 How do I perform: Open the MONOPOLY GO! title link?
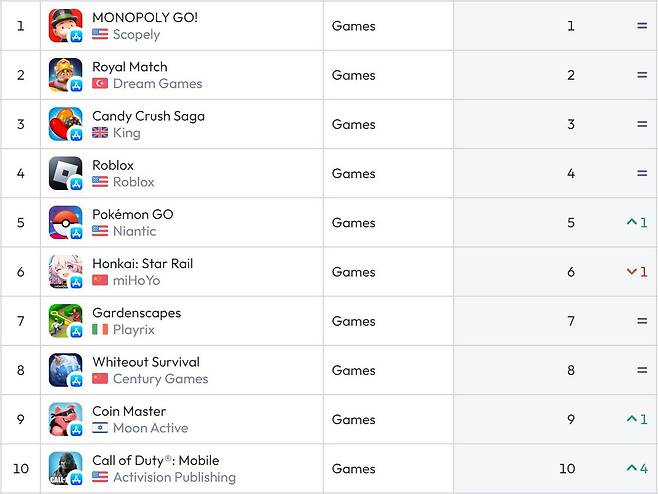point(145,17)
